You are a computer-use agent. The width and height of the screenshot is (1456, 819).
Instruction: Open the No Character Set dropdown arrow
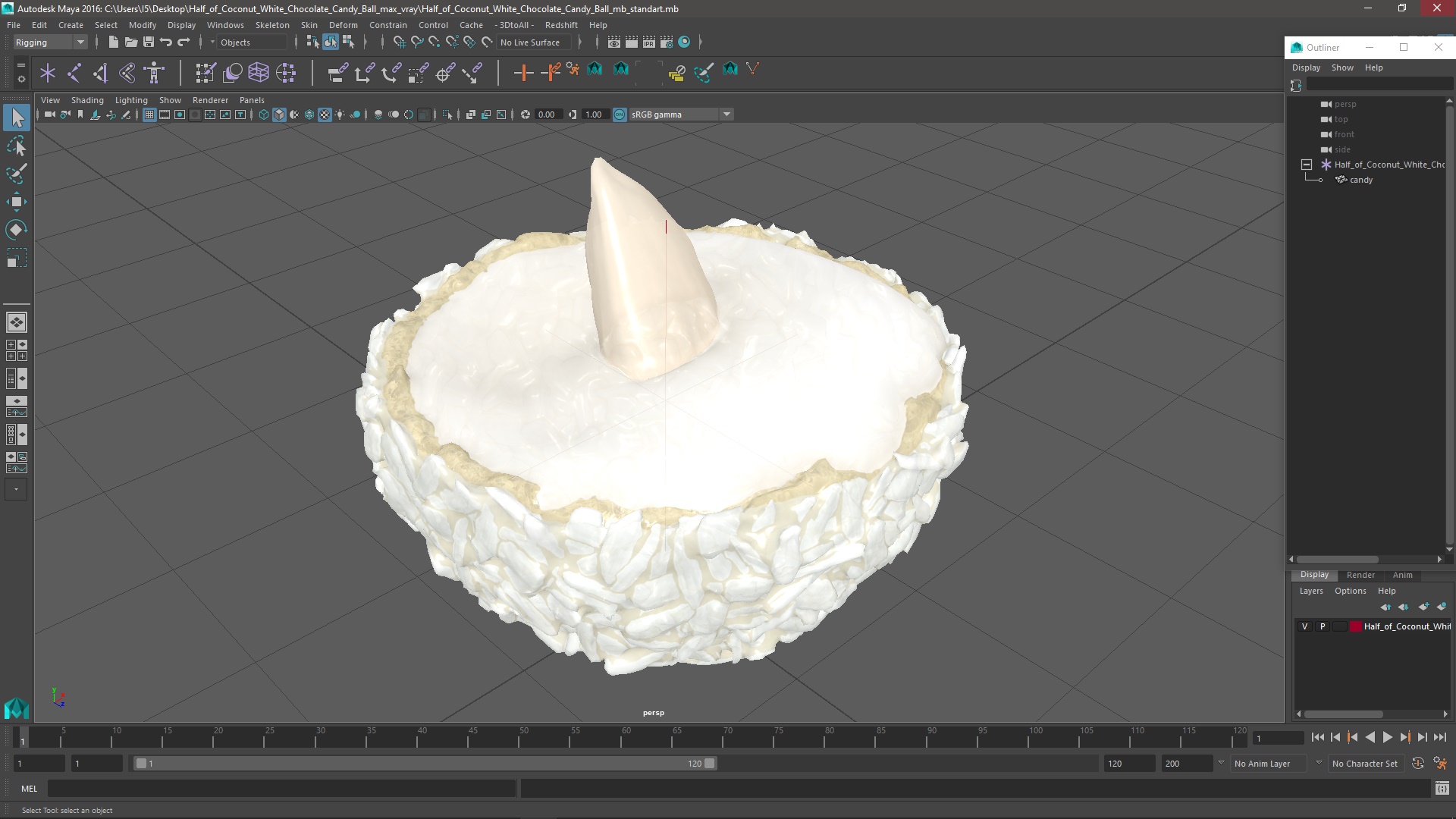coord(1319,764)
